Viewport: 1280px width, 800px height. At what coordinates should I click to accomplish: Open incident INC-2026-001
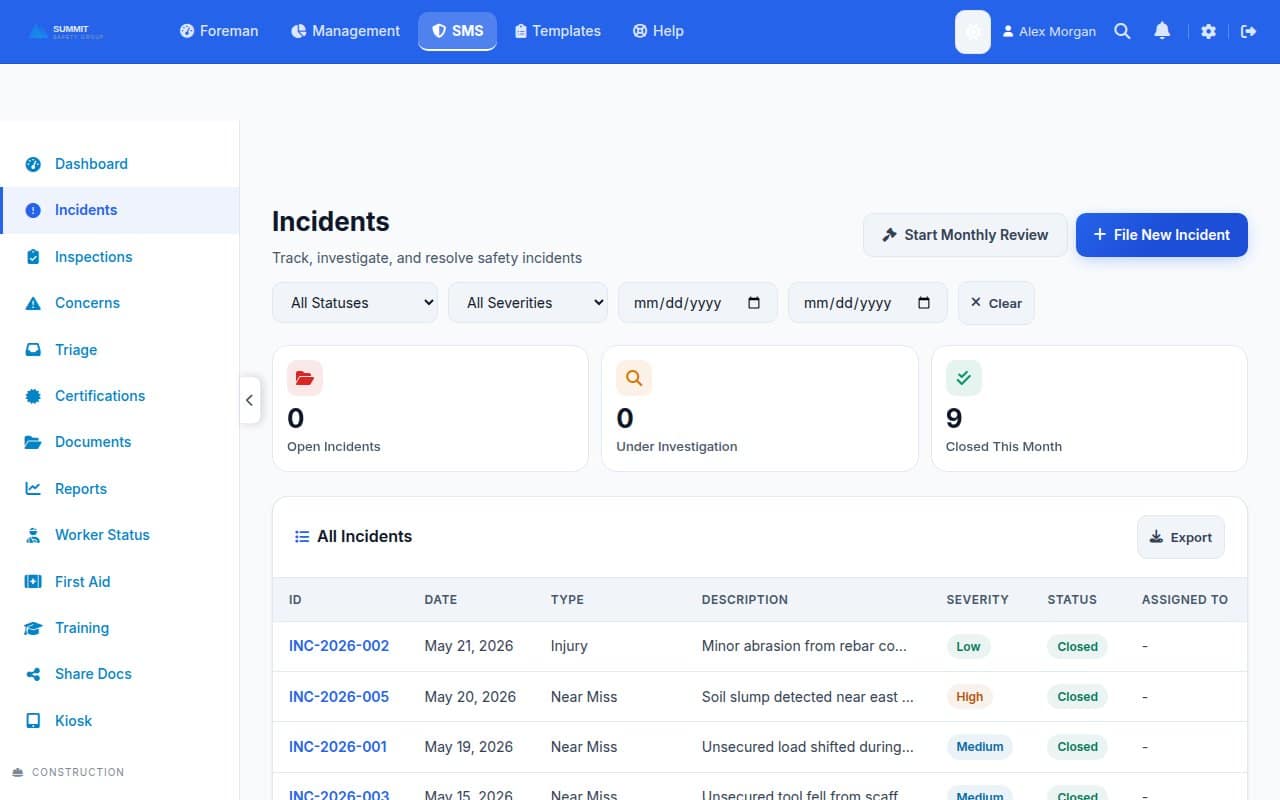click(338, 747)
